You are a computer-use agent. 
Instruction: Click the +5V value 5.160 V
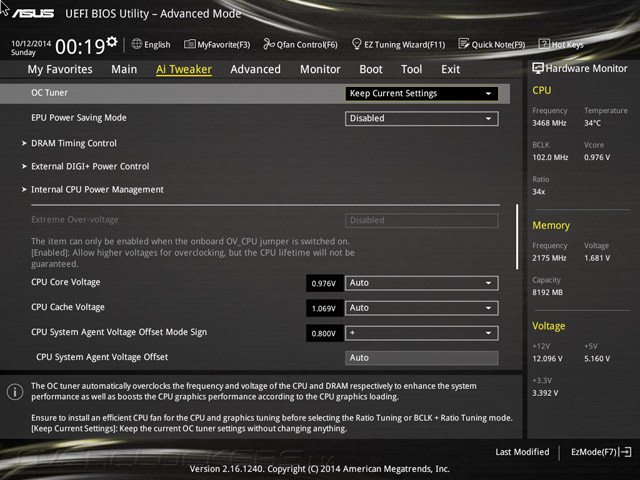pyautogui.click(x=597, y=358)
